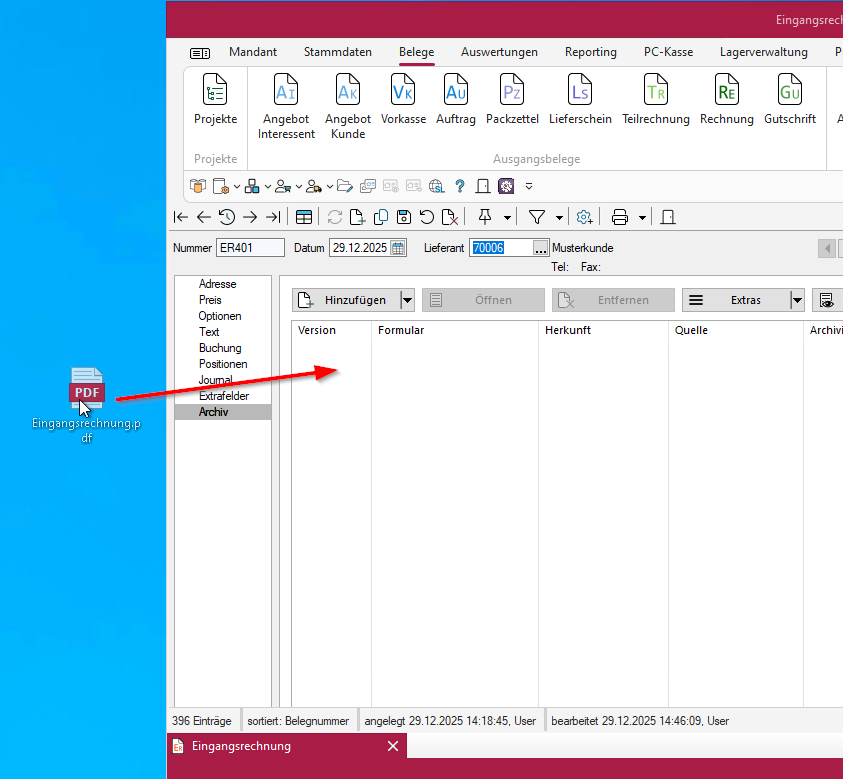Activate the filter funnel icon
This screenshot has width=843, height=779.
pyautogui.click(x=538, y=216)
